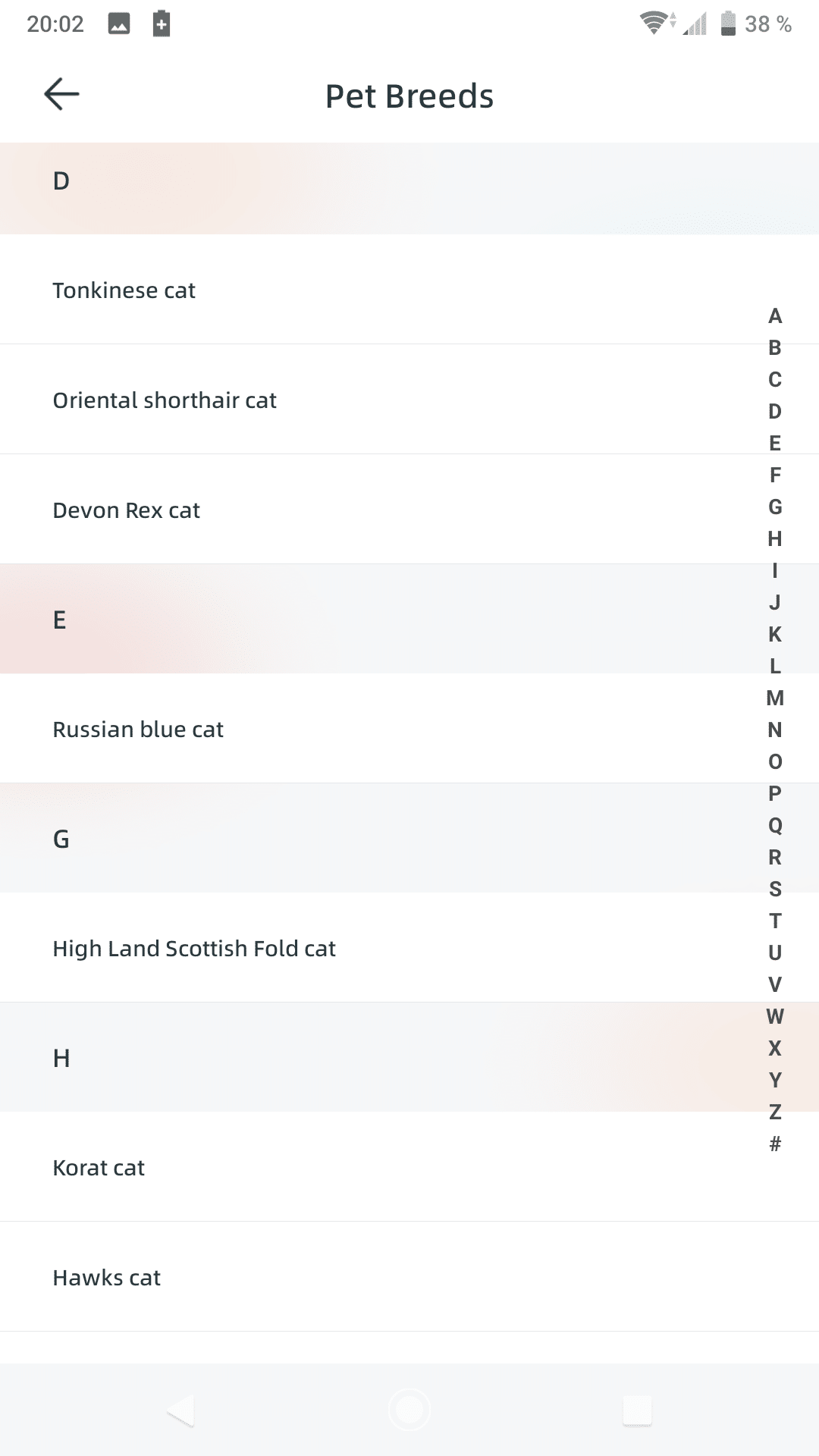Image resolution: width=819 pixels, height=1456 pixels.
Task: Jump to letter M in alphabet index
Action: (775, 698)
